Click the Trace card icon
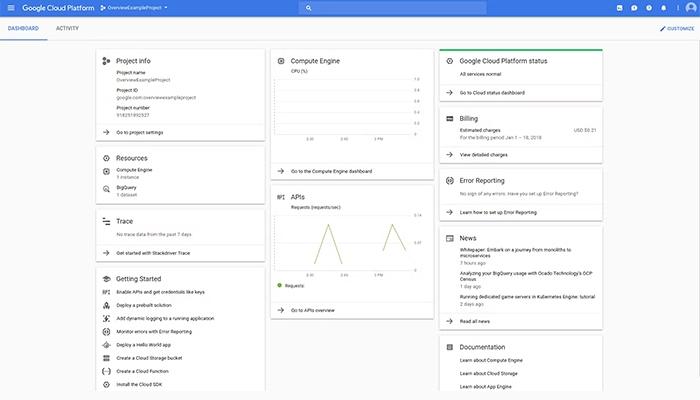This screenshot has width=700, height=400. tap(106, 221)
